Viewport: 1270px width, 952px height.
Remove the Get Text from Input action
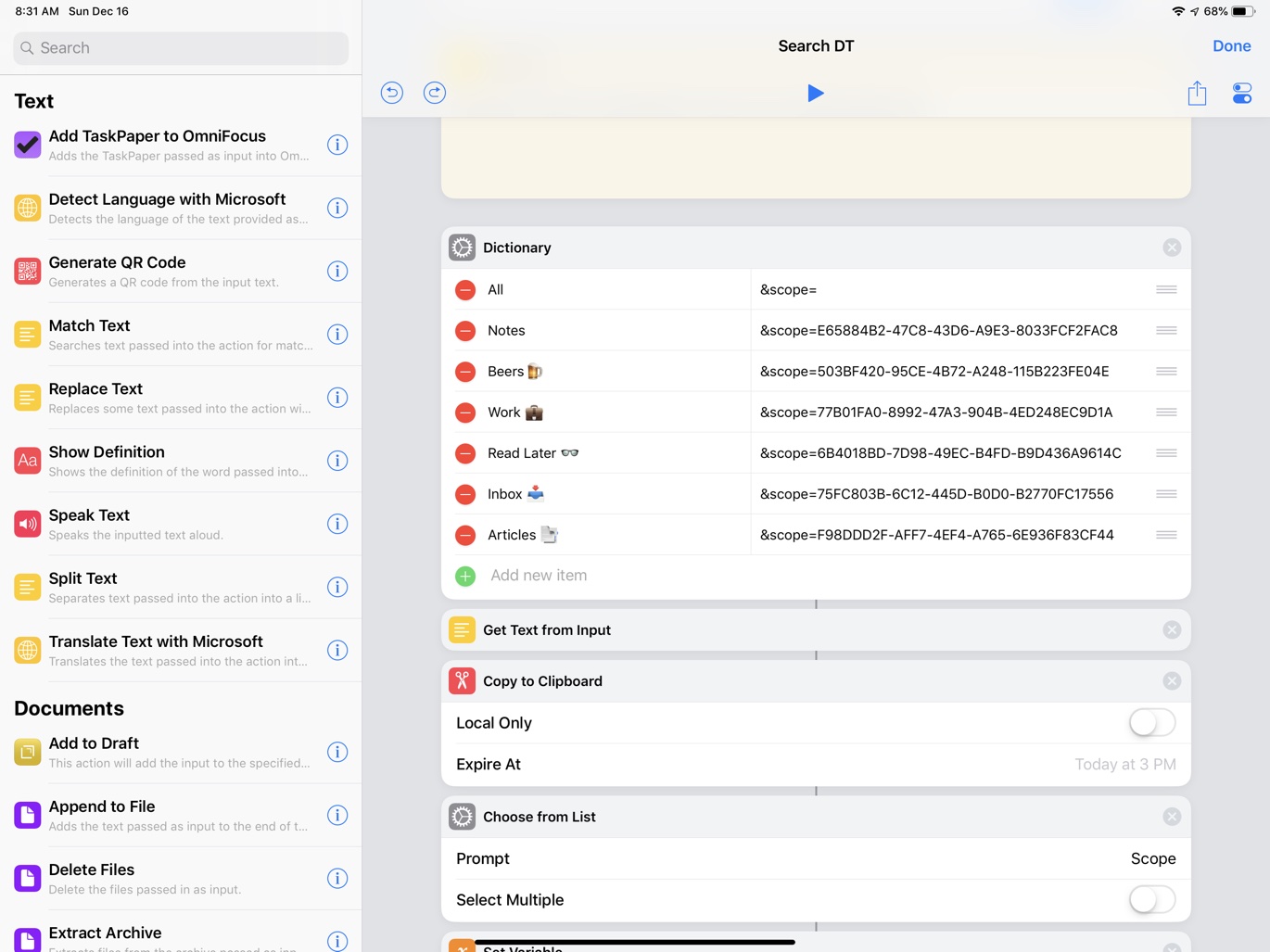pos(1172,630)
